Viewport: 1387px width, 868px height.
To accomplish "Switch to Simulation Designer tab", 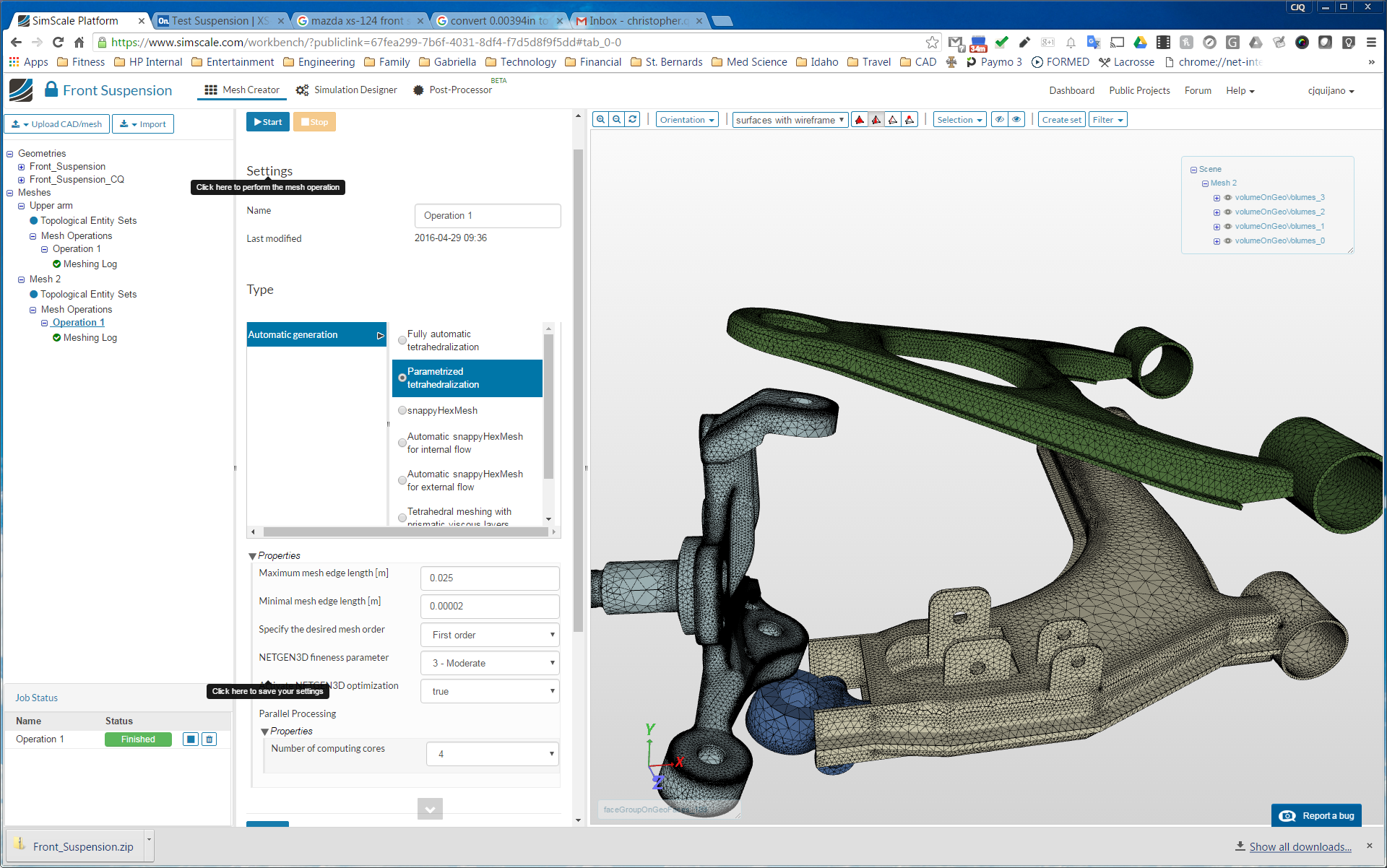I will 347,90.
